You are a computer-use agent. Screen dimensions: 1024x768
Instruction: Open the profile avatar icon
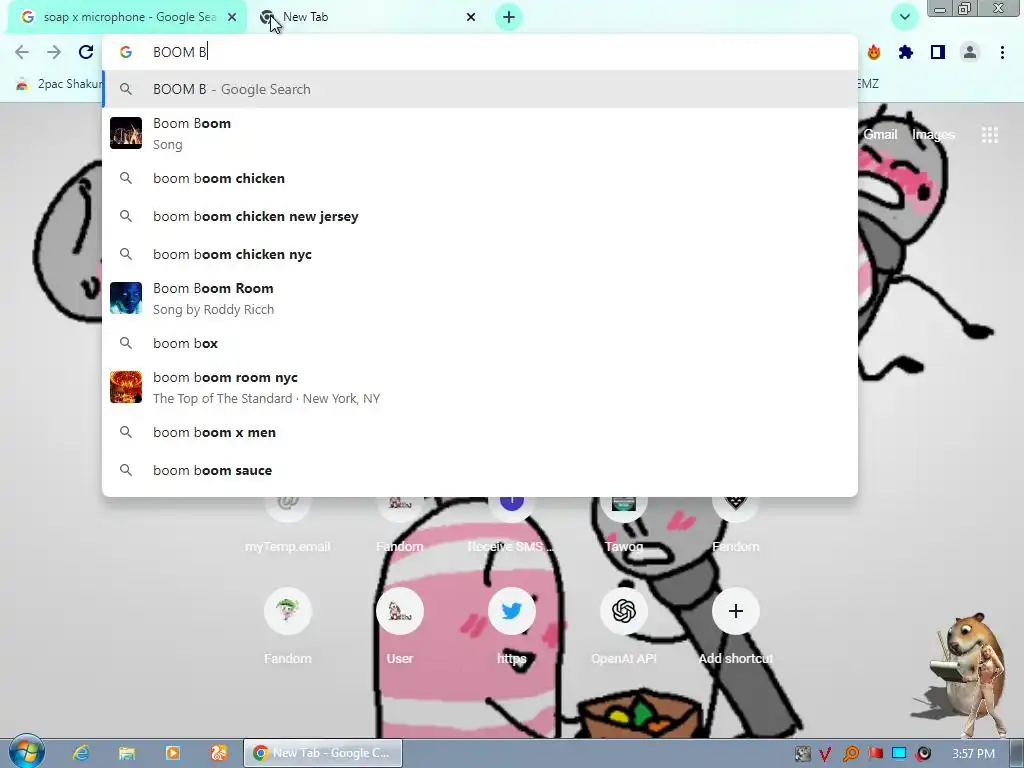[970, 52]
